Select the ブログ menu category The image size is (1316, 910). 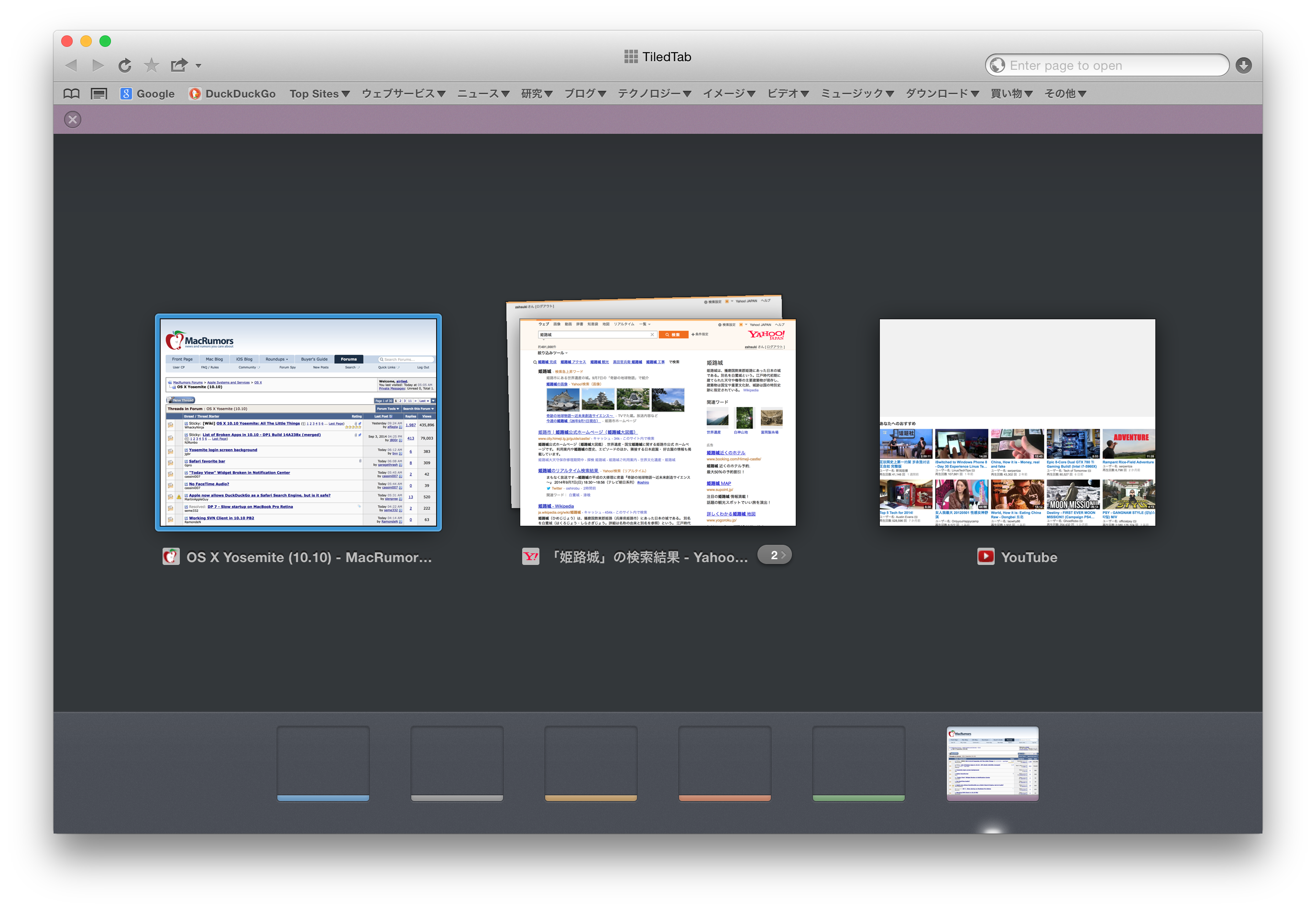tap(584, 93)
